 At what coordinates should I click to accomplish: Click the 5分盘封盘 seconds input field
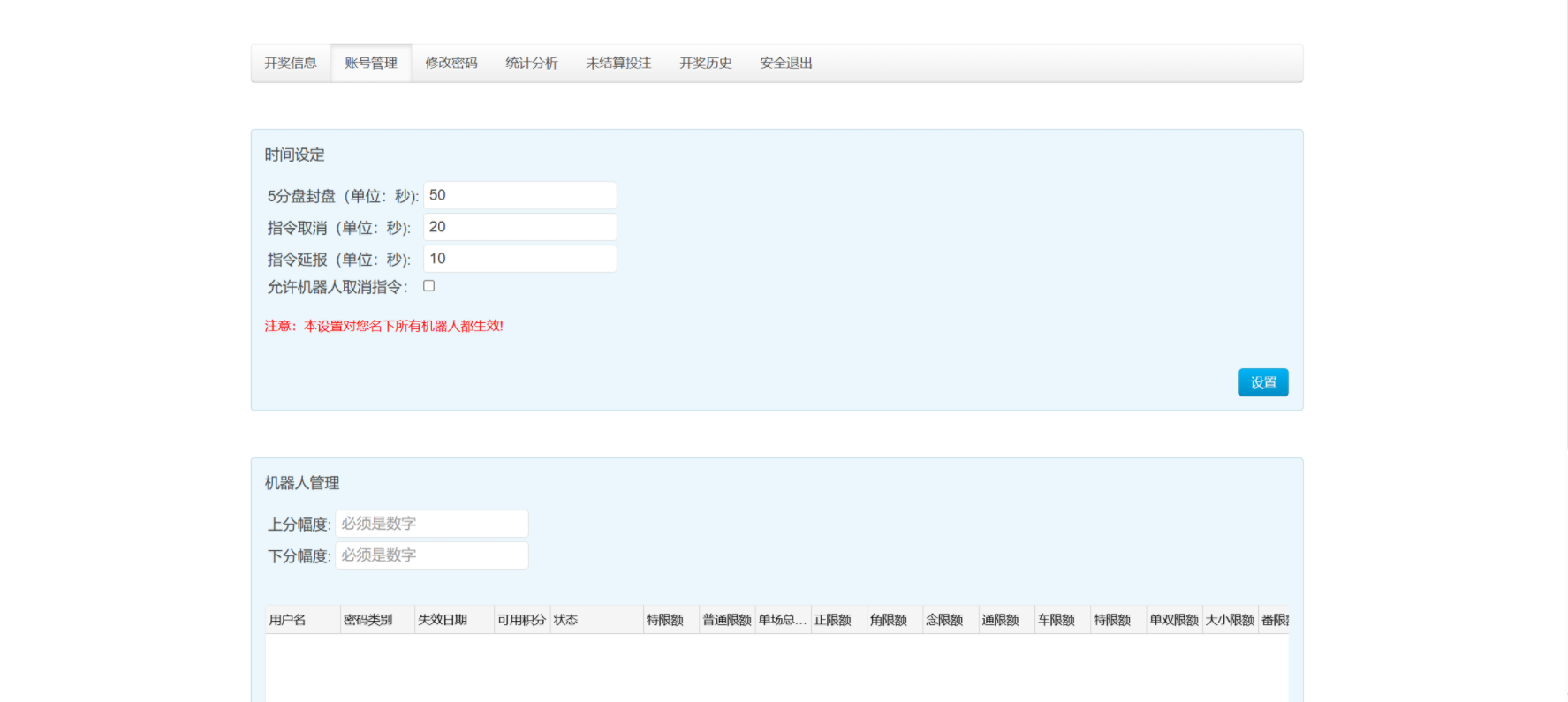(519, 195)
